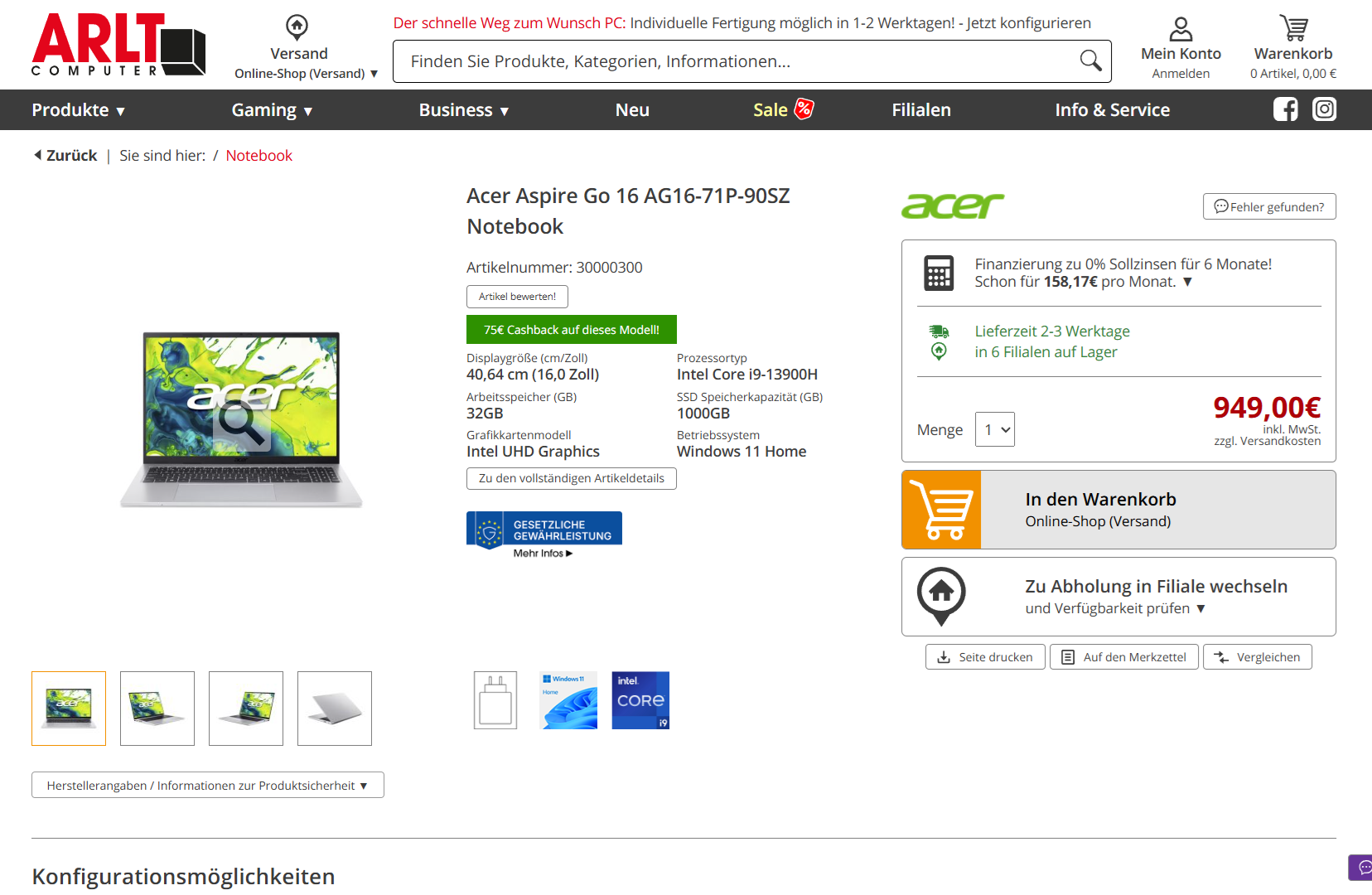Open the Sale menu item
The width and height of the screenshot is (1372, 895).
[x=771, y=109]
